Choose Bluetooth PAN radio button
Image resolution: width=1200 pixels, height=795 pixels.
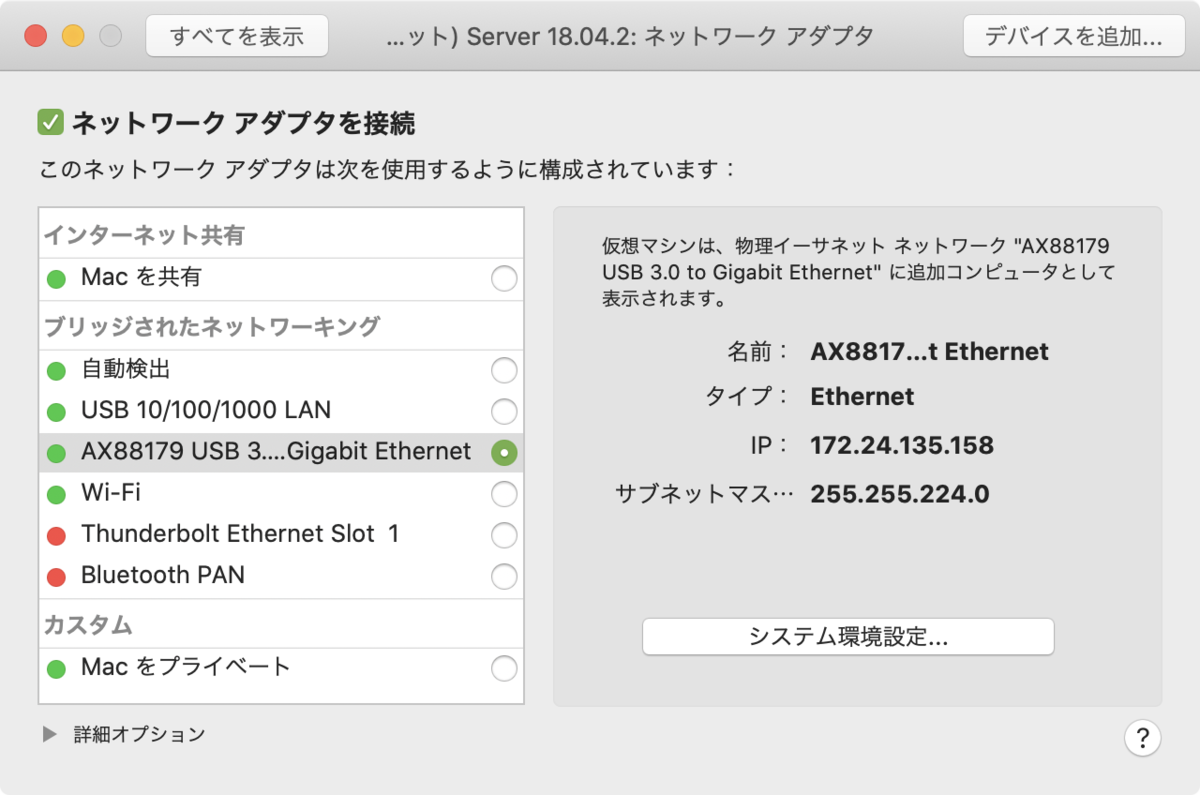504,577
